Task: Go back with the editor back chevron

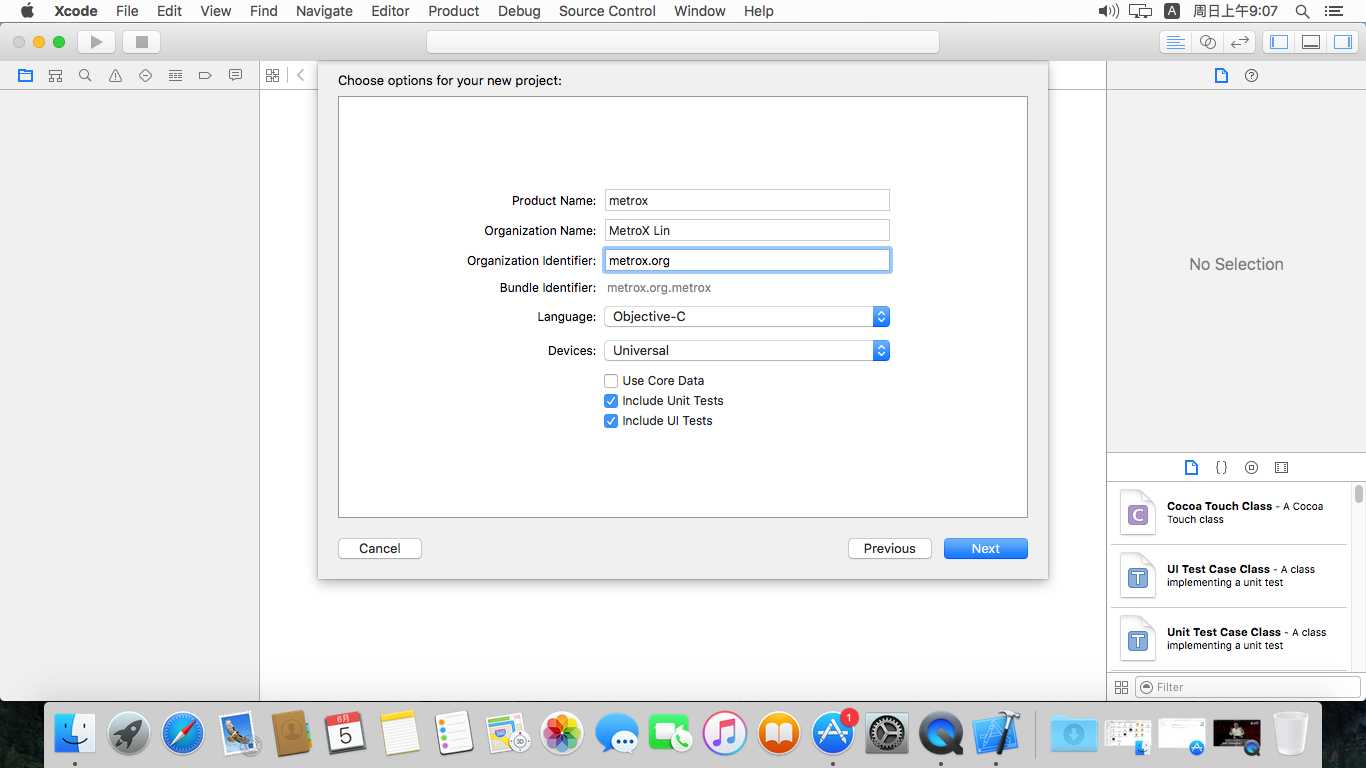Action: (x=300, y=75)
